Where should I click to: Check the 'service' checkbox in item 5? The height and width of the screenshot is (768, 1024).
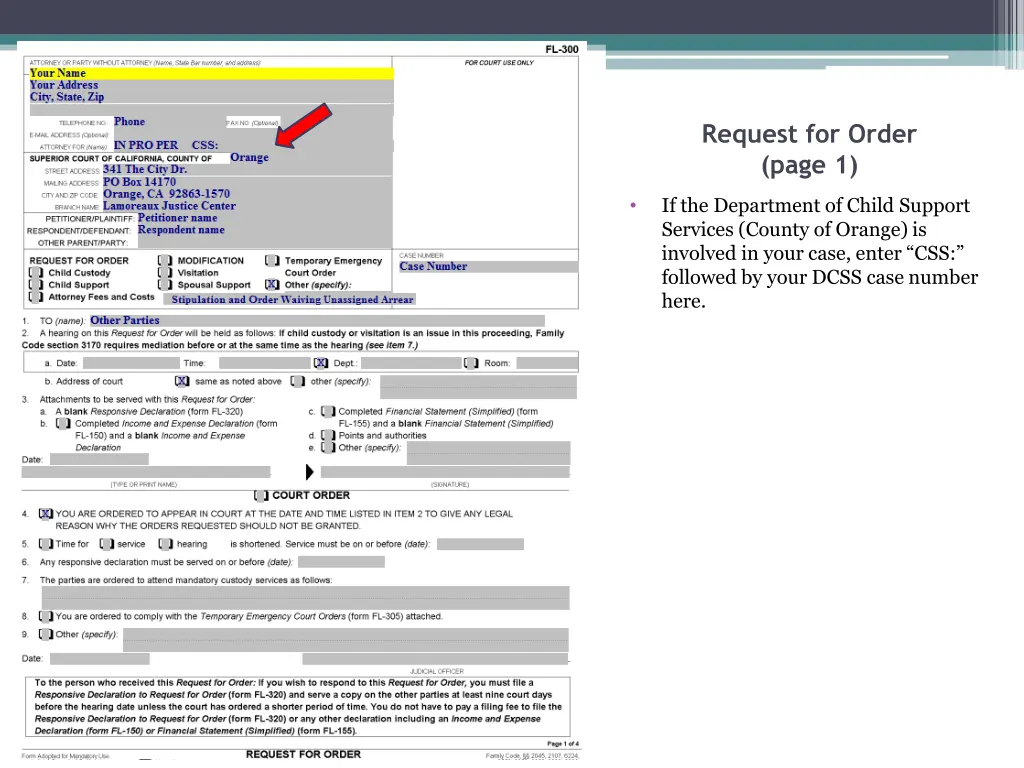pos(106,544)
